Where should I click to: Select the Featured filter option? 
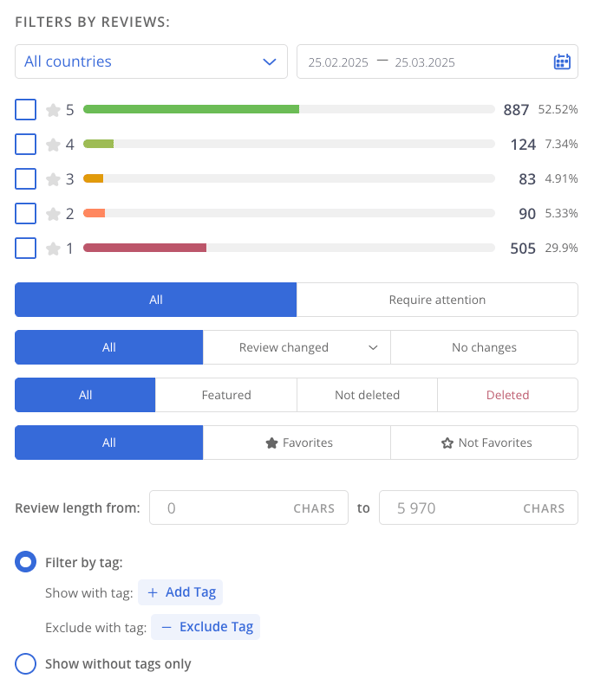[x=226, y=395]
